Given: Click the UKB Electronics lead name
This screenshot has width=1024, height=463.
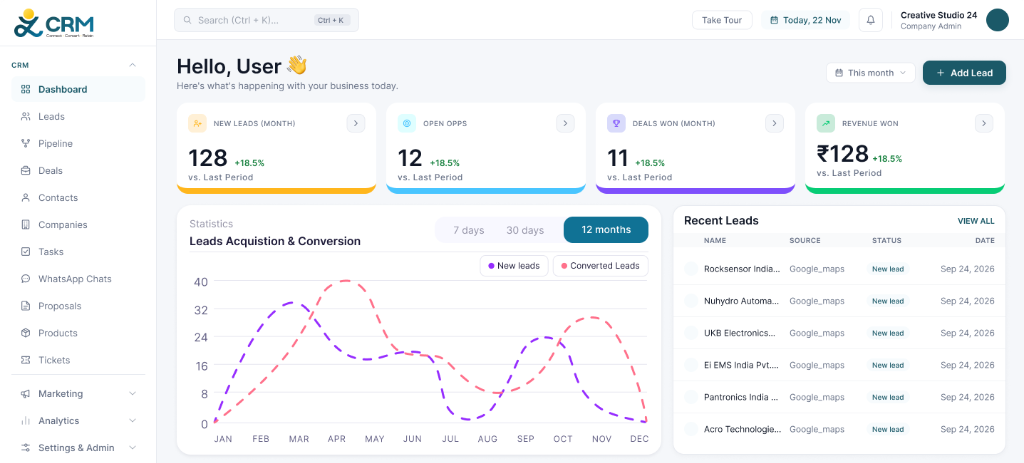Looking at the screenshot, I should tap(740, 333).
